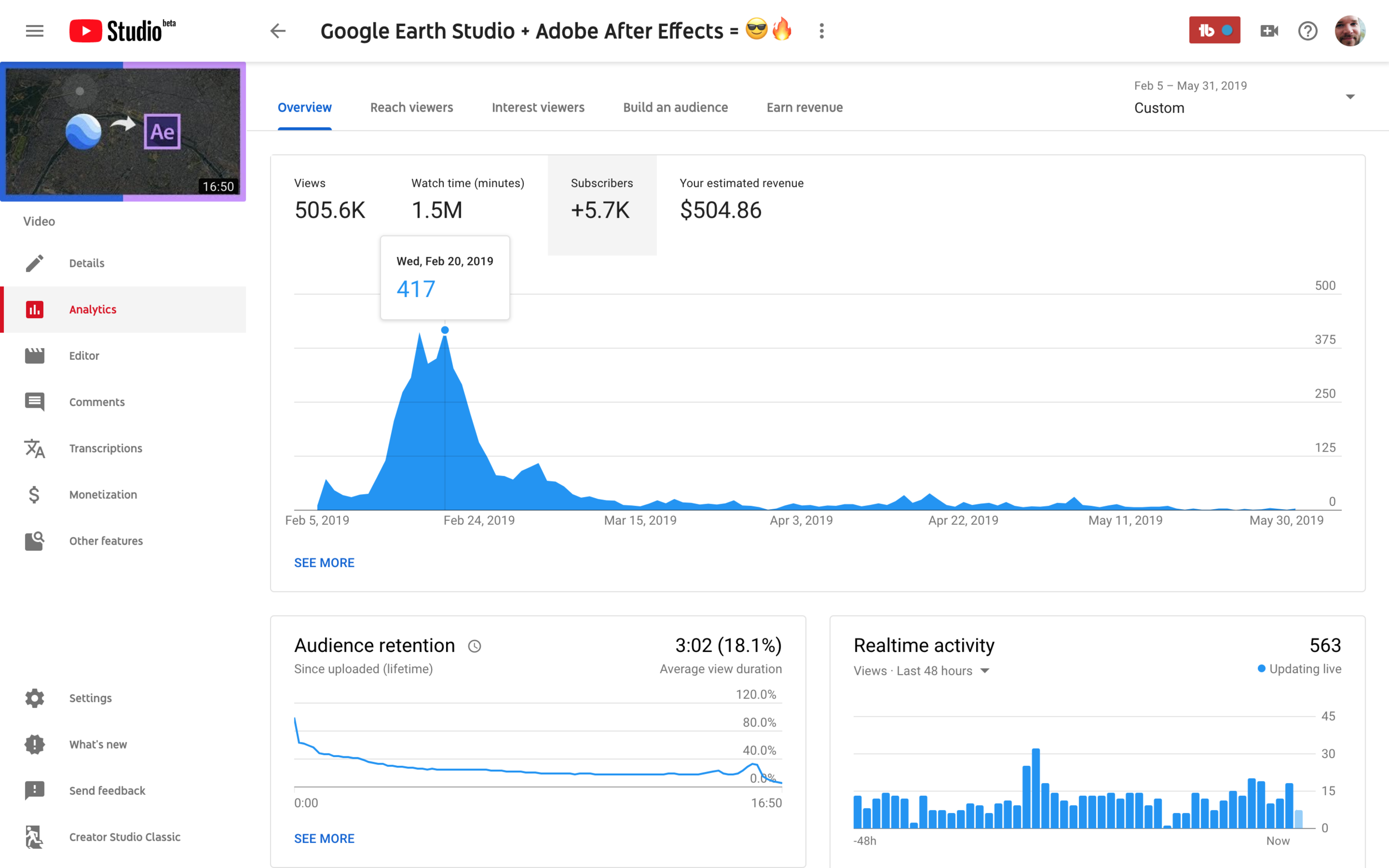Open the account profile avatar
The width and height of the screenshot is (1389, 868).
[1350, 31]
